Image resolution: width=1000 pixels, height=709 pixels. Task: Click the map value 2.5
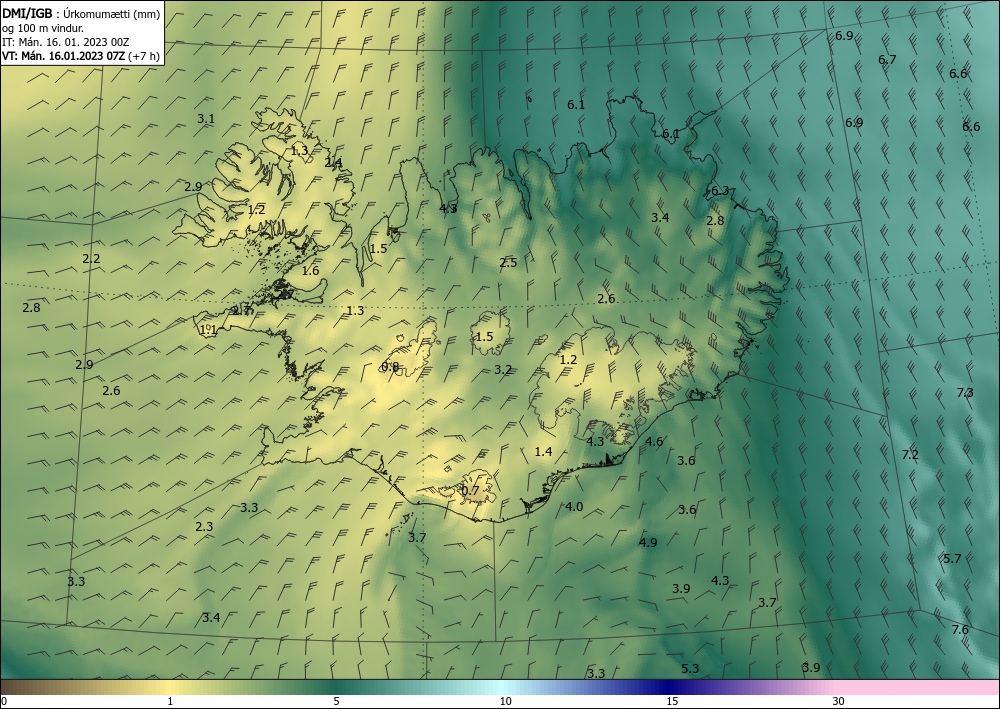(508, 263)
